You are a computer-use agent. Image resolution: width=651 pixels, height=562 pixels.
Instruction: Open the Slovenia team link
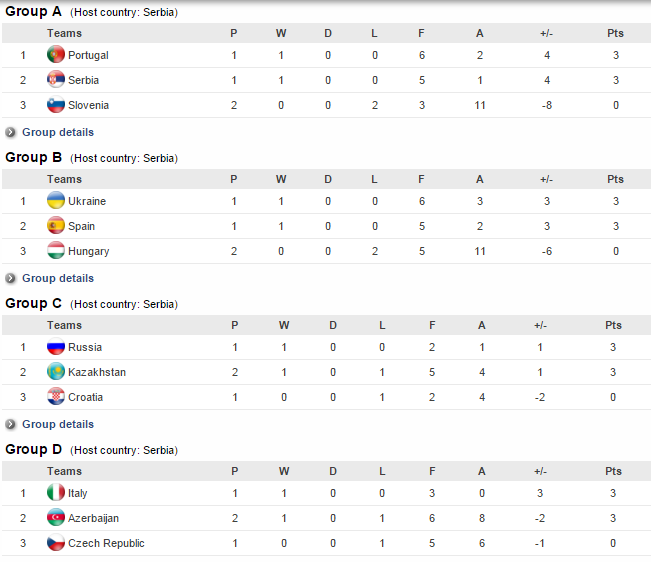(x=88, y=105)
